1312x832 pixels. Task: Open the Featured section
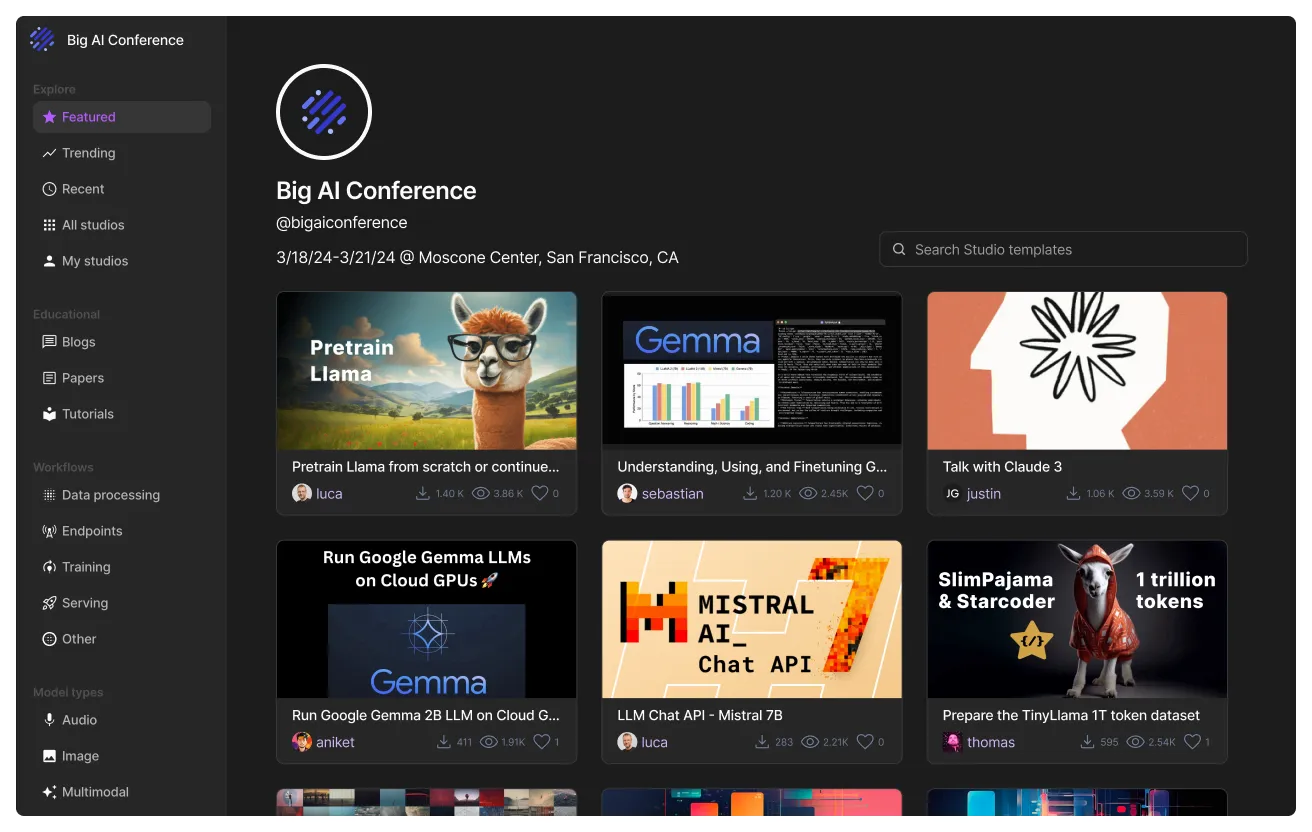pos(122,117)
